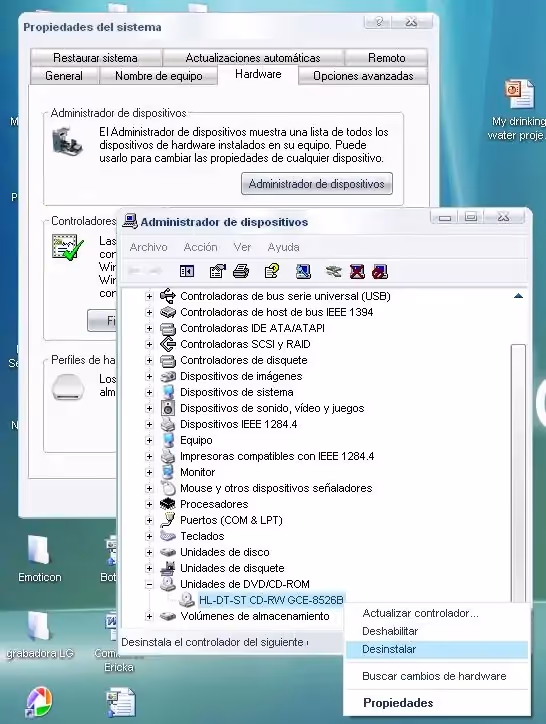Select the USB controllers category icon
The image size is (546, 724).
168,296
